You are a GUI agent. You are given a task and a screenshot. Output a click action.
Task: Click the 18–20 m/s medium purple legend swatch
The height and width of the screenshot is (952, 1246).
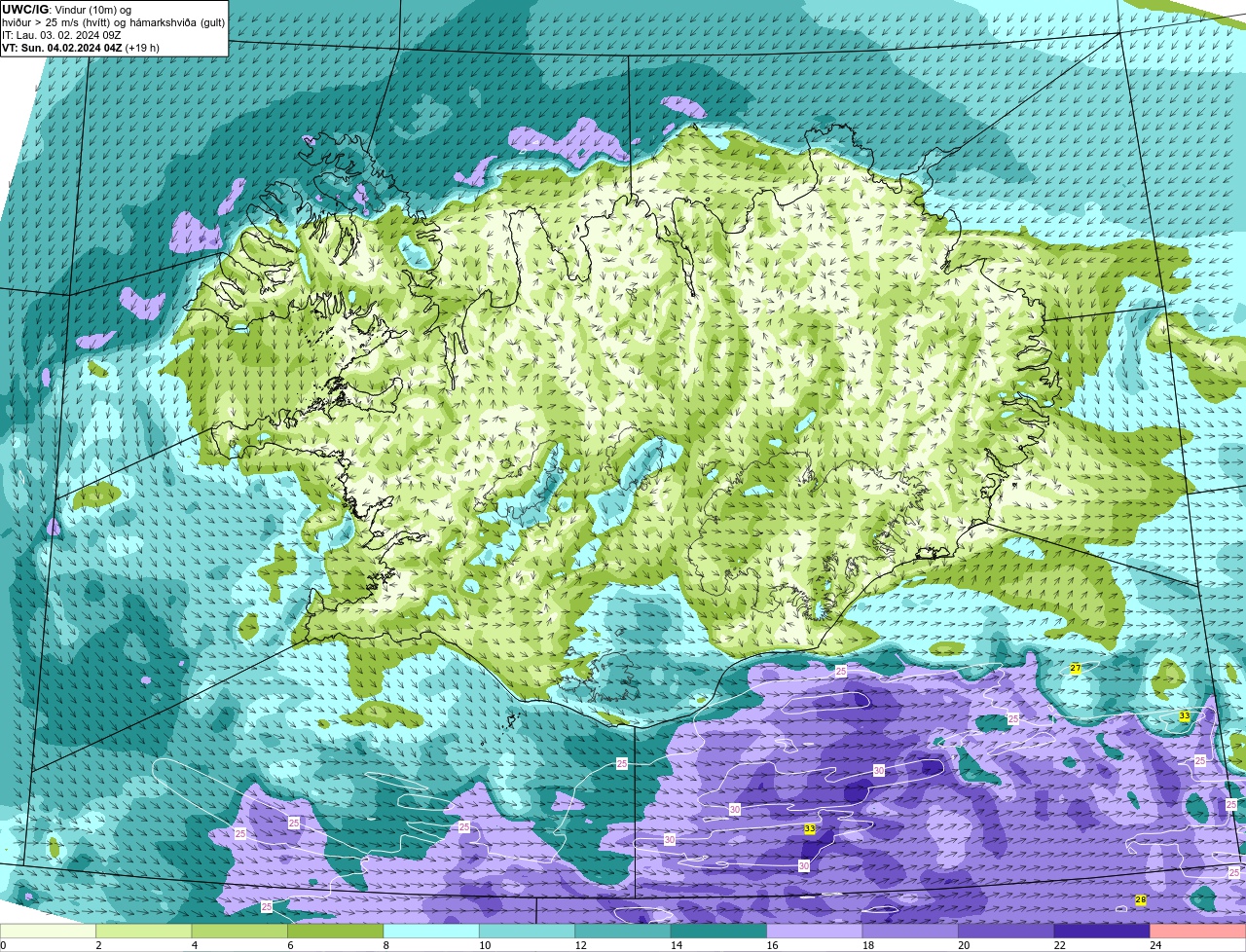click(911, 932)
